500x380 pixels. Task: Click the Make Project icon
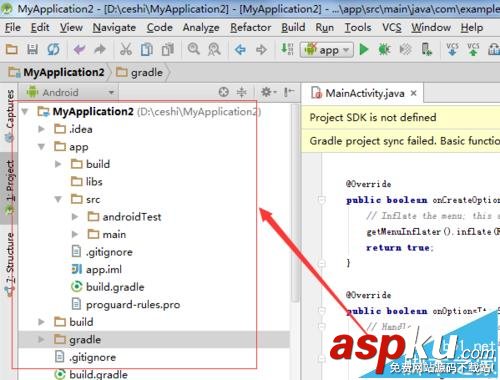click(287, 49)
